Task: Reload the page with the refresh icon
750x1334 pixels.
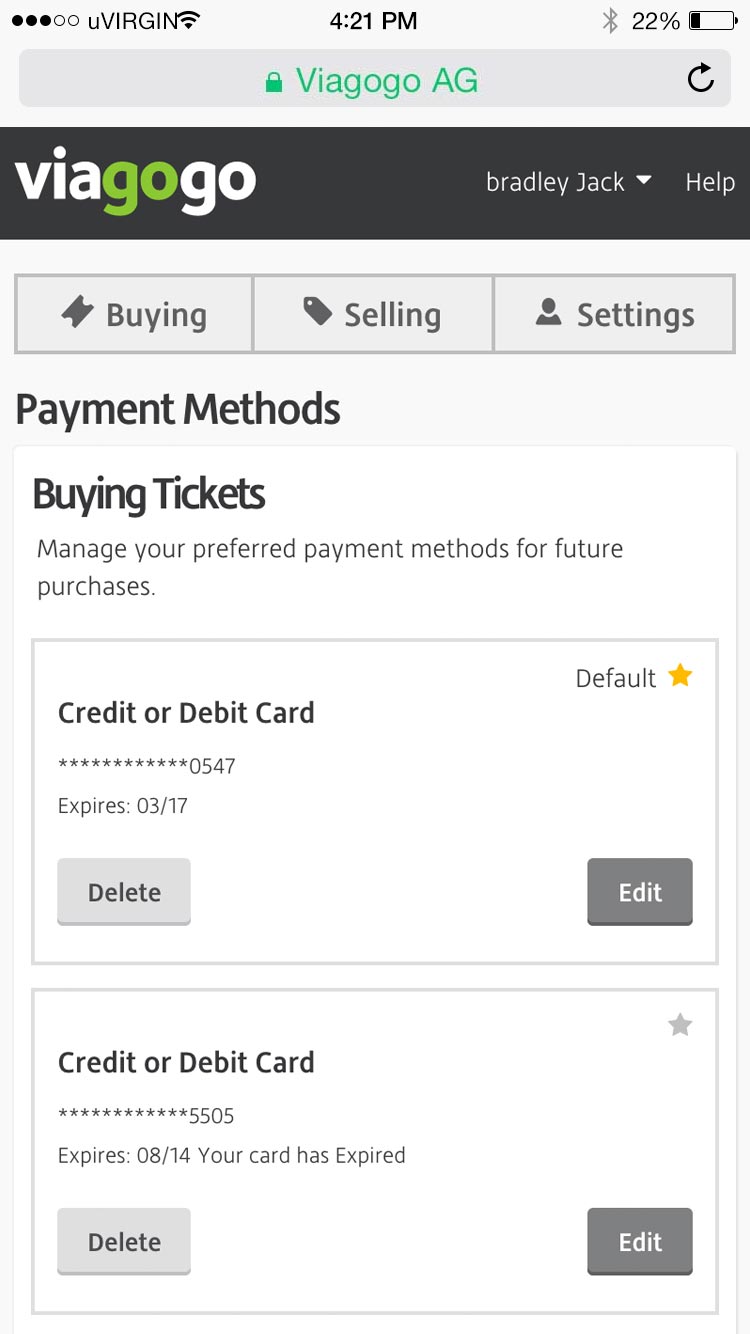Action: coord(701,78)
